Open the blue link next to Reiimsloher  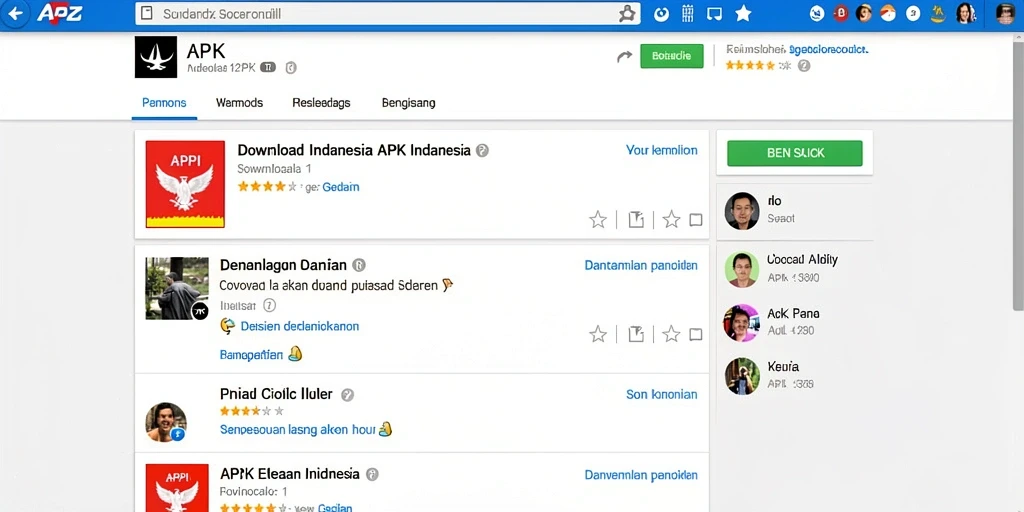pos(829,49)
